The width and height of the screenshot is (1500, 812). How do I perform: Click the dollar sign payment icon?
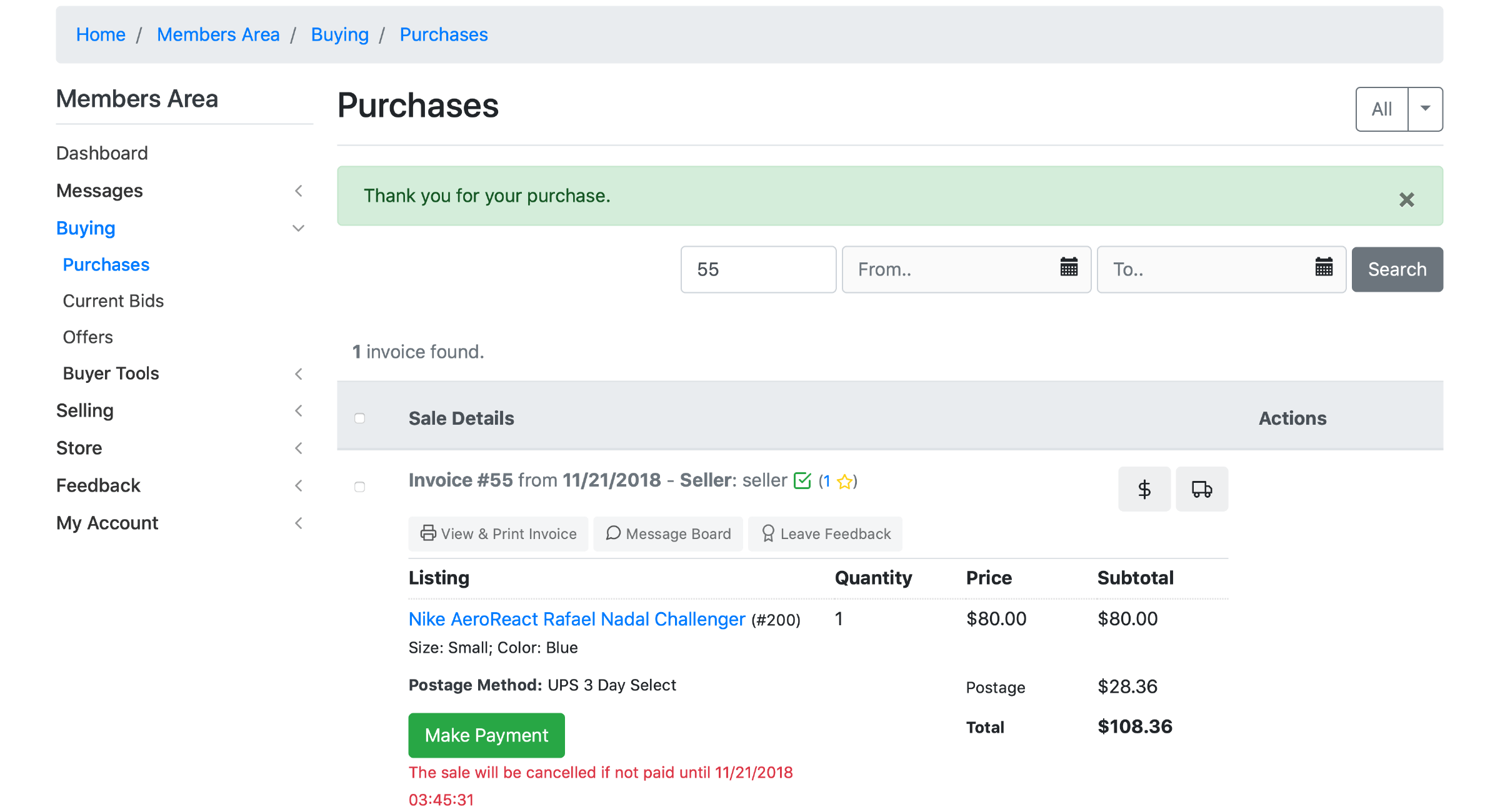click(x=1144, y=489)
